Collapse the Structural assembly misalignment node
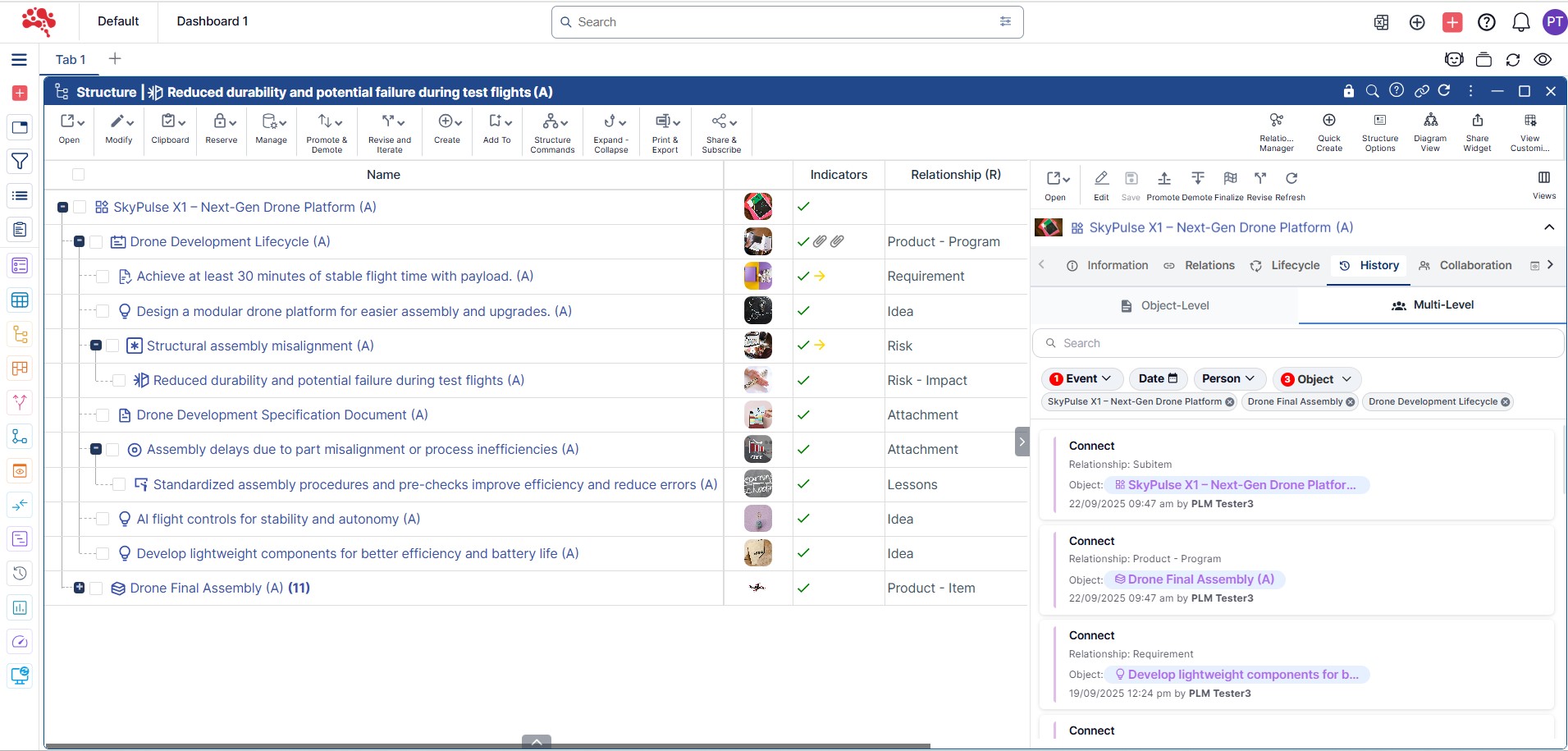This screenshot has width=1568, height=751. (96, 346)
